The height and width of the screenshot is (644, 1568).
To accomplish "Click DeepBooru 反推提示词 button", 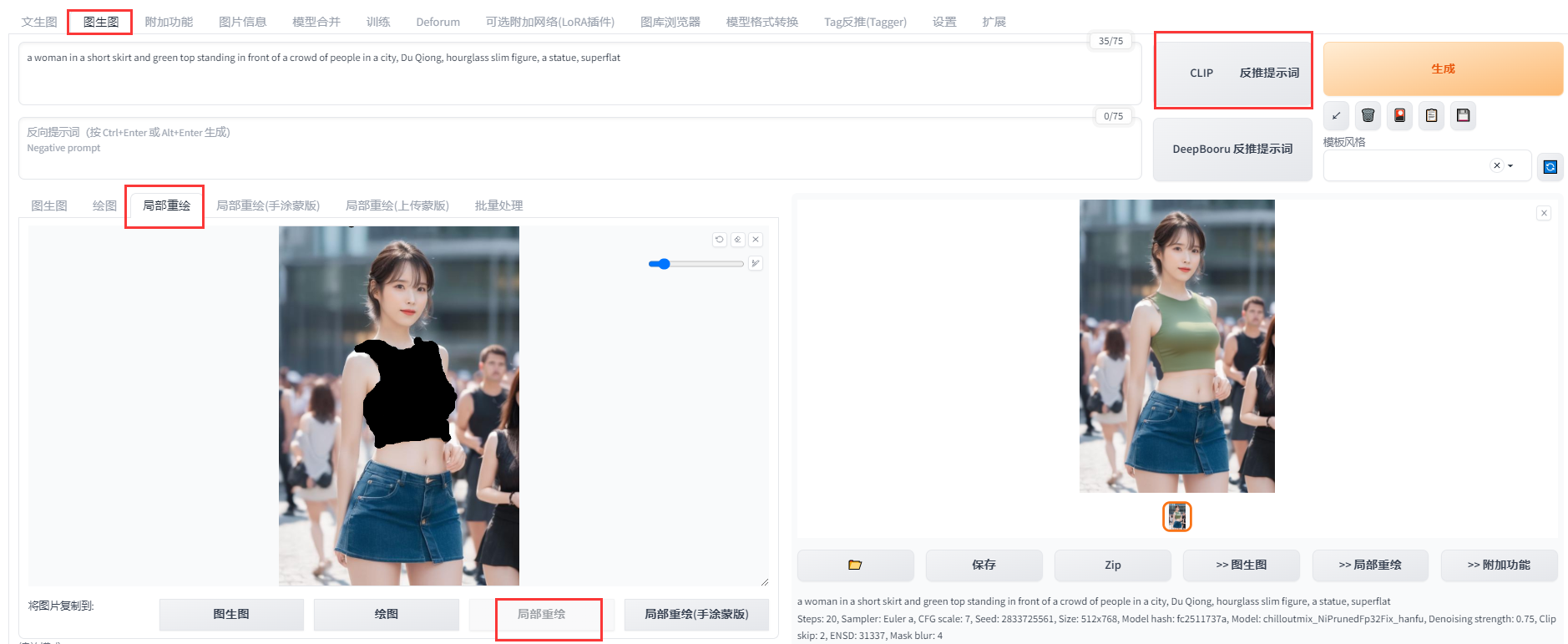I will [x=1232, y=149].
